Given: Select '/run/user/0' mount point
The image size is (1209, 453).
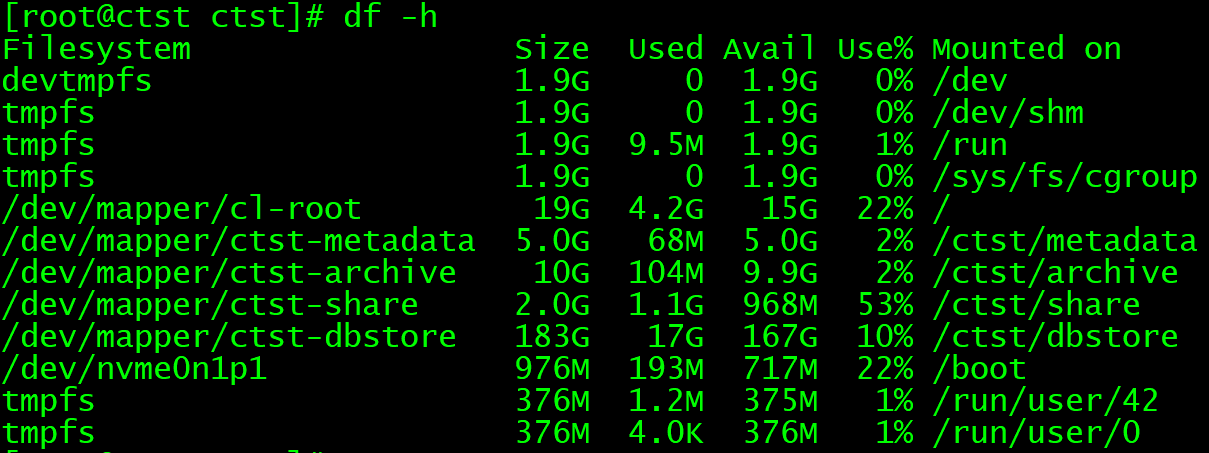Looking at the screenshot, I should (1036, 433).
